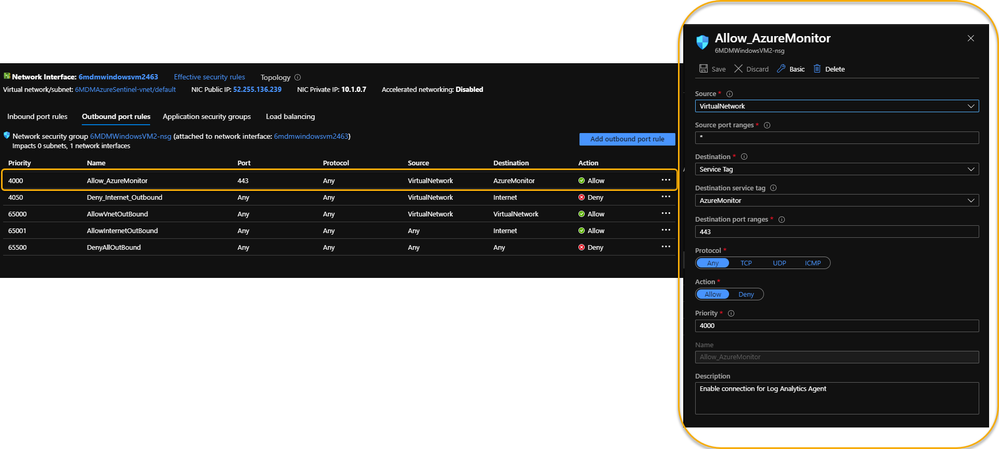Set Protocol to Any
Screen dimensions: 999x449
713,263
